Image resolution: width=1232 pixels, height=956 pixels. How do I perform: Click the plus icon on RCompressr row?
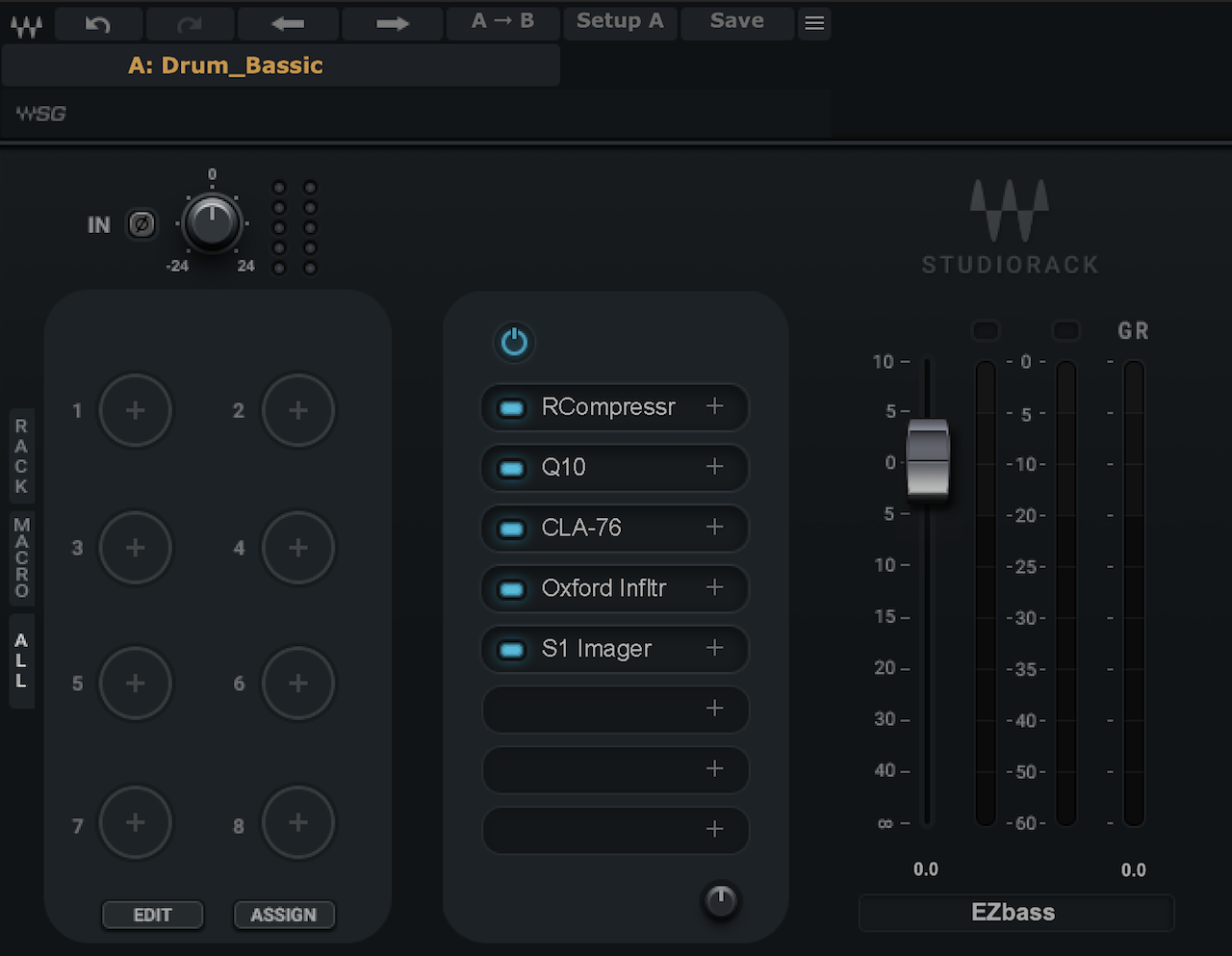click(x=714, y=406)
